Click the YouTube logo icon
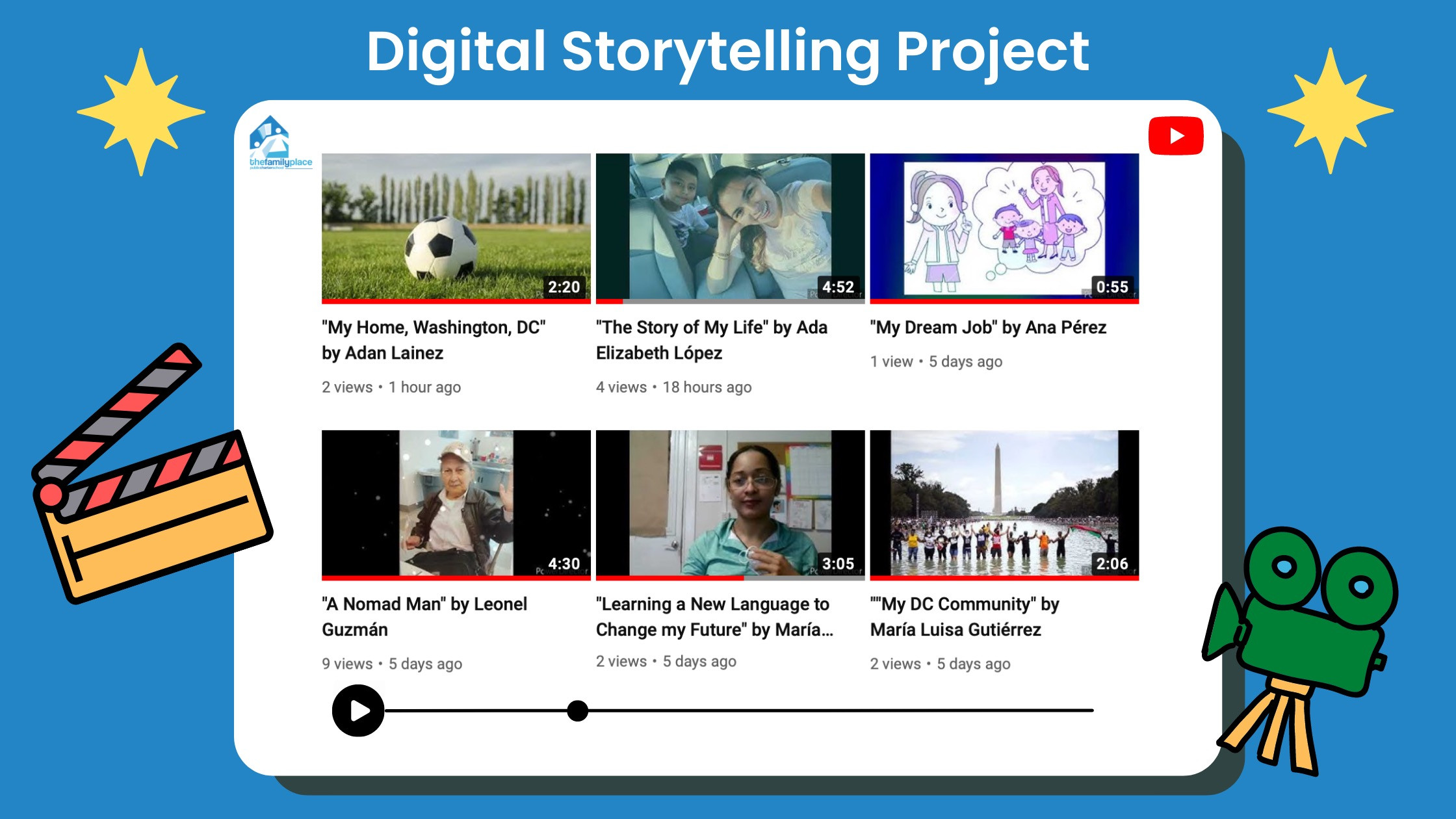 1175,135
